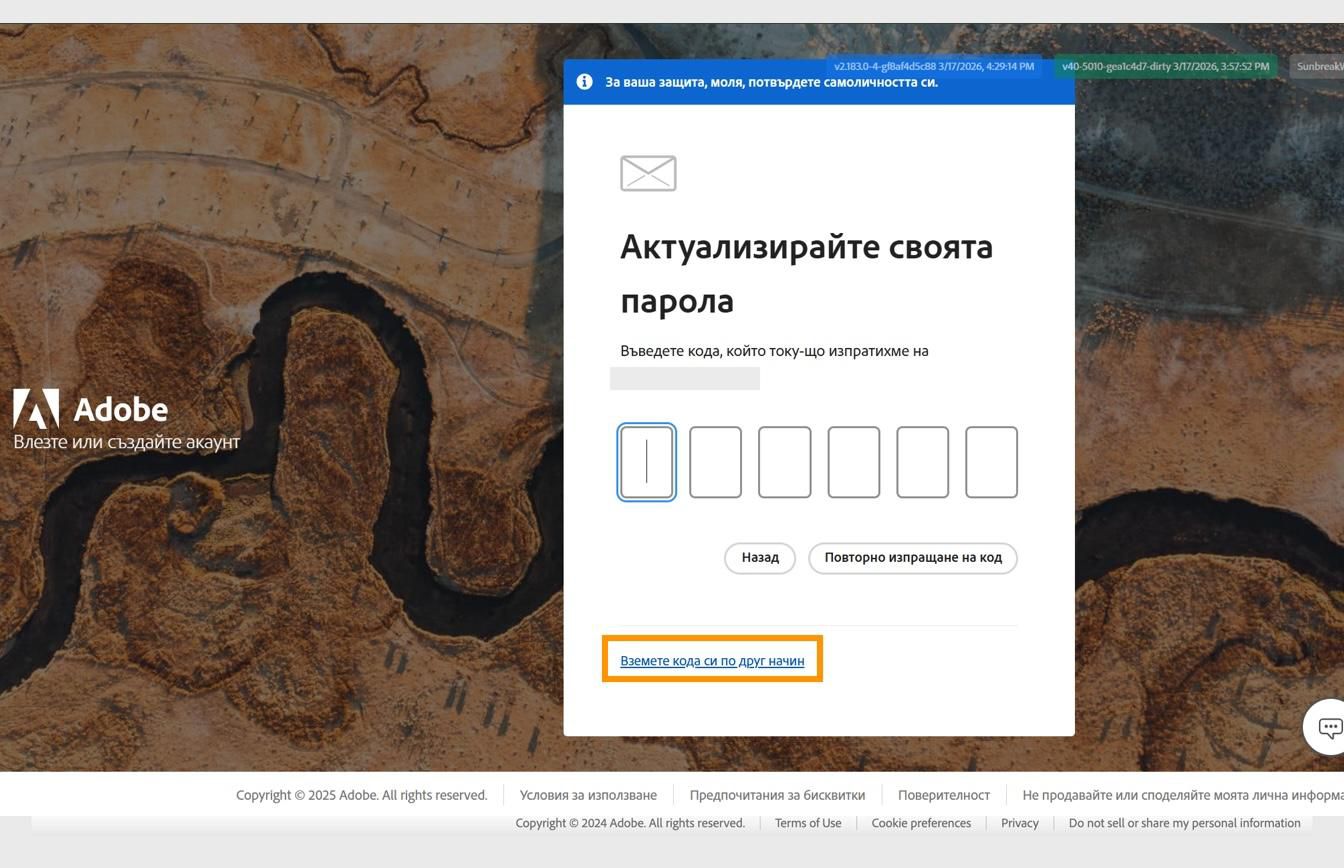Click the first verification code box
1344x868 pixels.
(646, 461)
